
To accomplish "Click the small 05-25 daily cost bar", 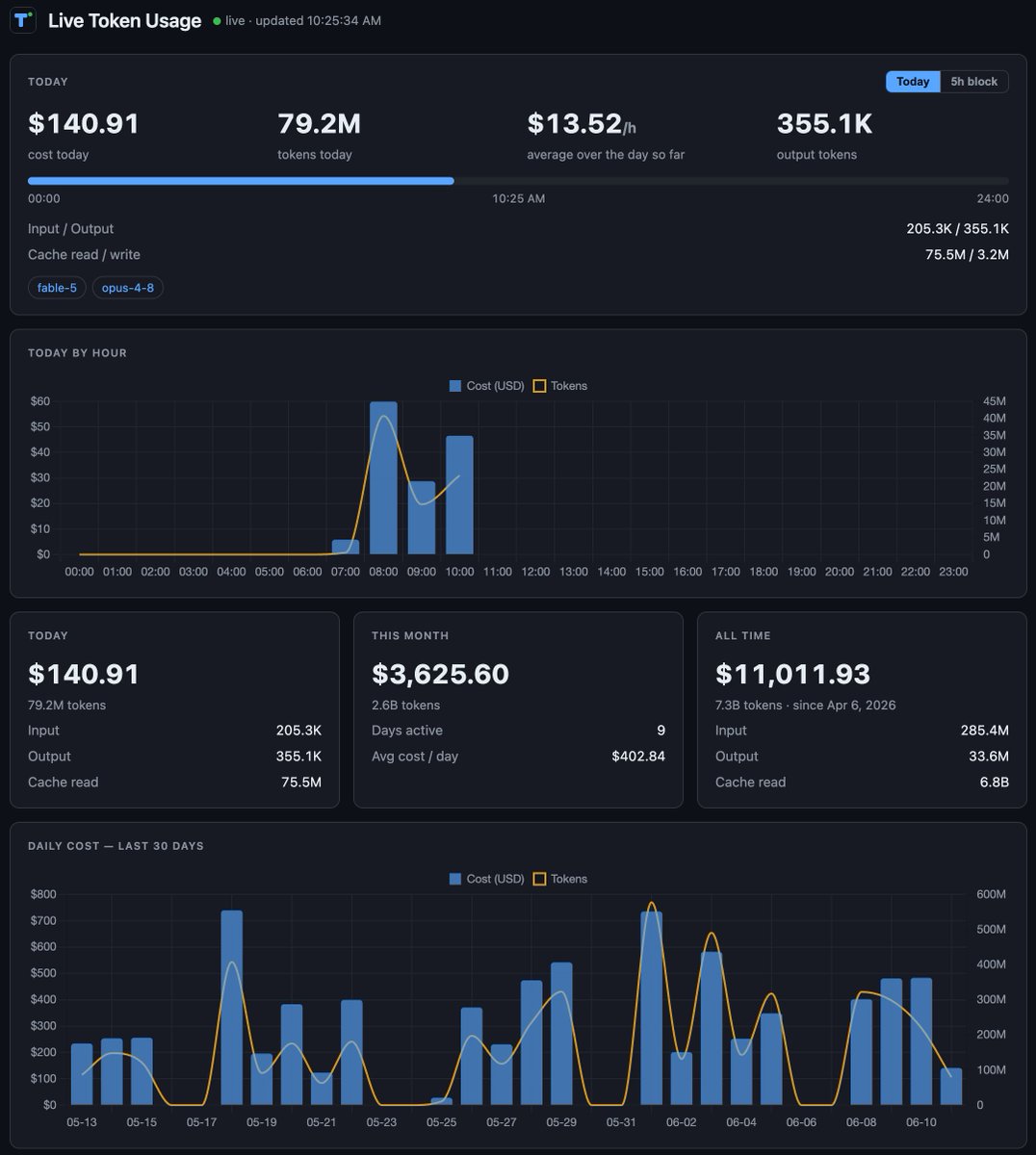I will [x=441, y=1102].
